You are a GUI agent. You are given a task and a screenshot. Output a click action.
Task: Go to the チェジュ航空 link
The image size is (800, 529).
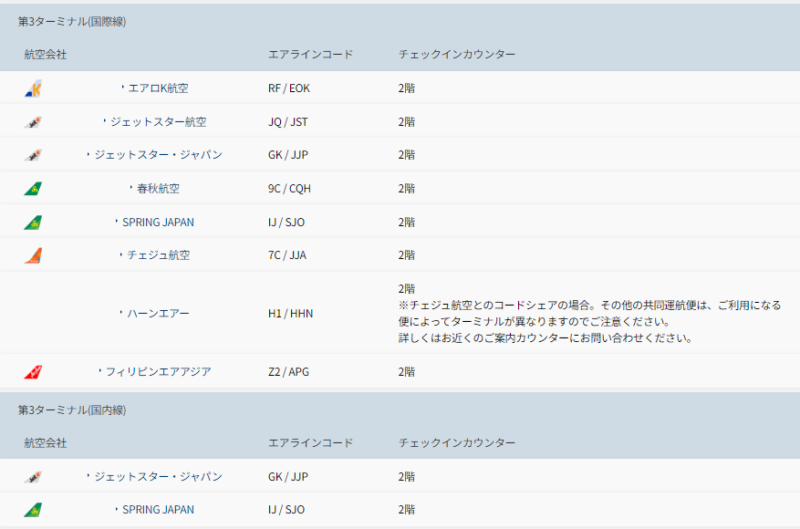click(x=158, y=255)
